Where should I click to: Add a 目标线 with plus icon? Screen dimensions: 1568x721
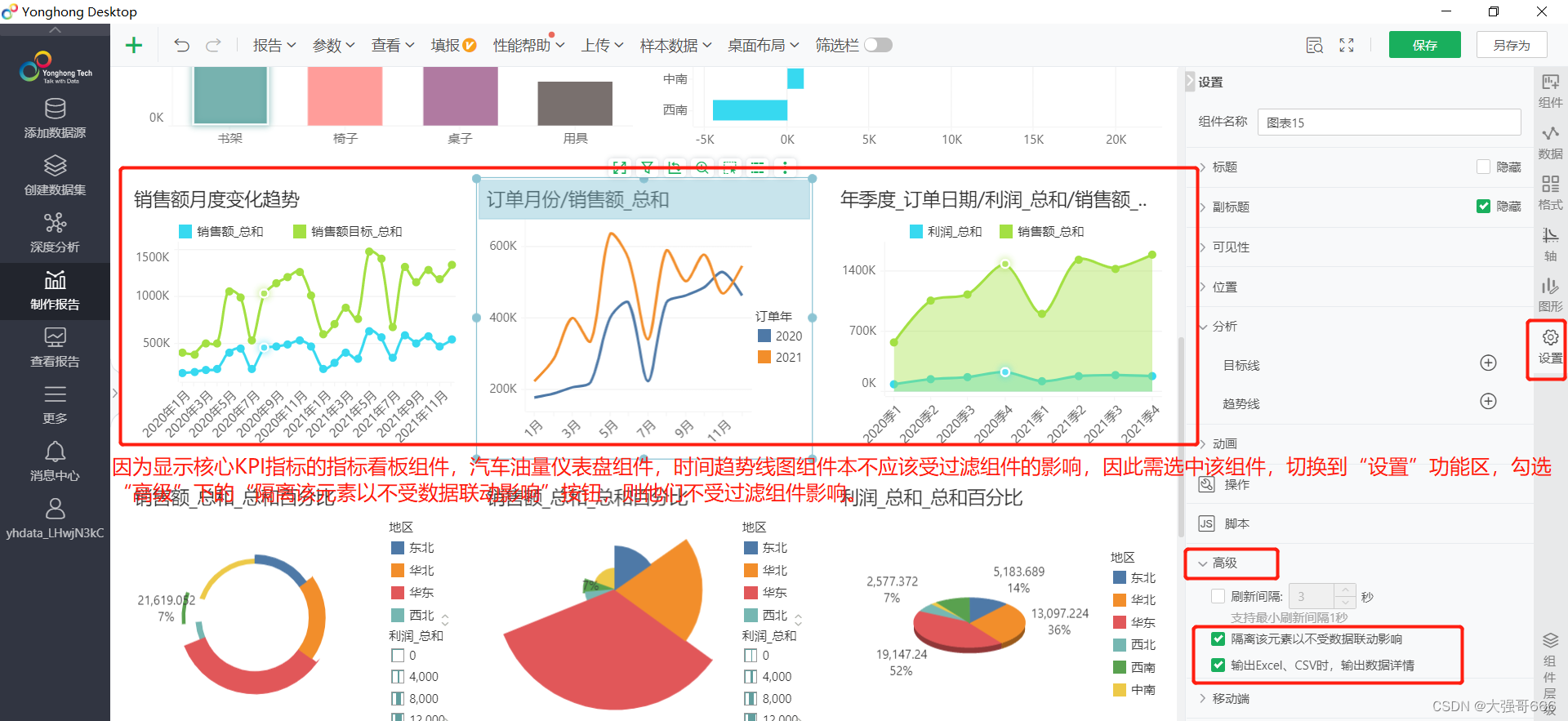(x=1489, y=363)
